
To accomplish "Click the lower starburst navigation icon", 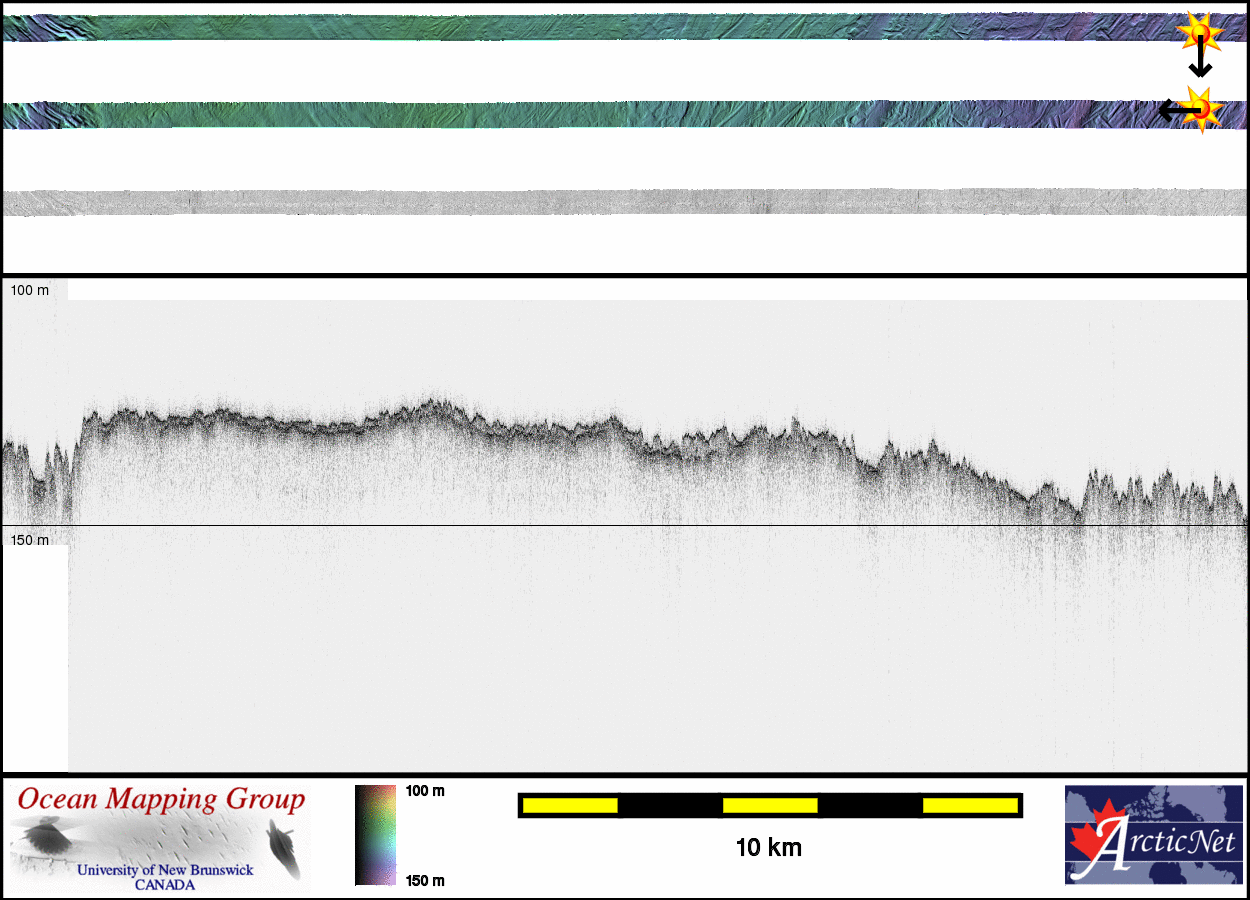I will [x=1203, y=108].
